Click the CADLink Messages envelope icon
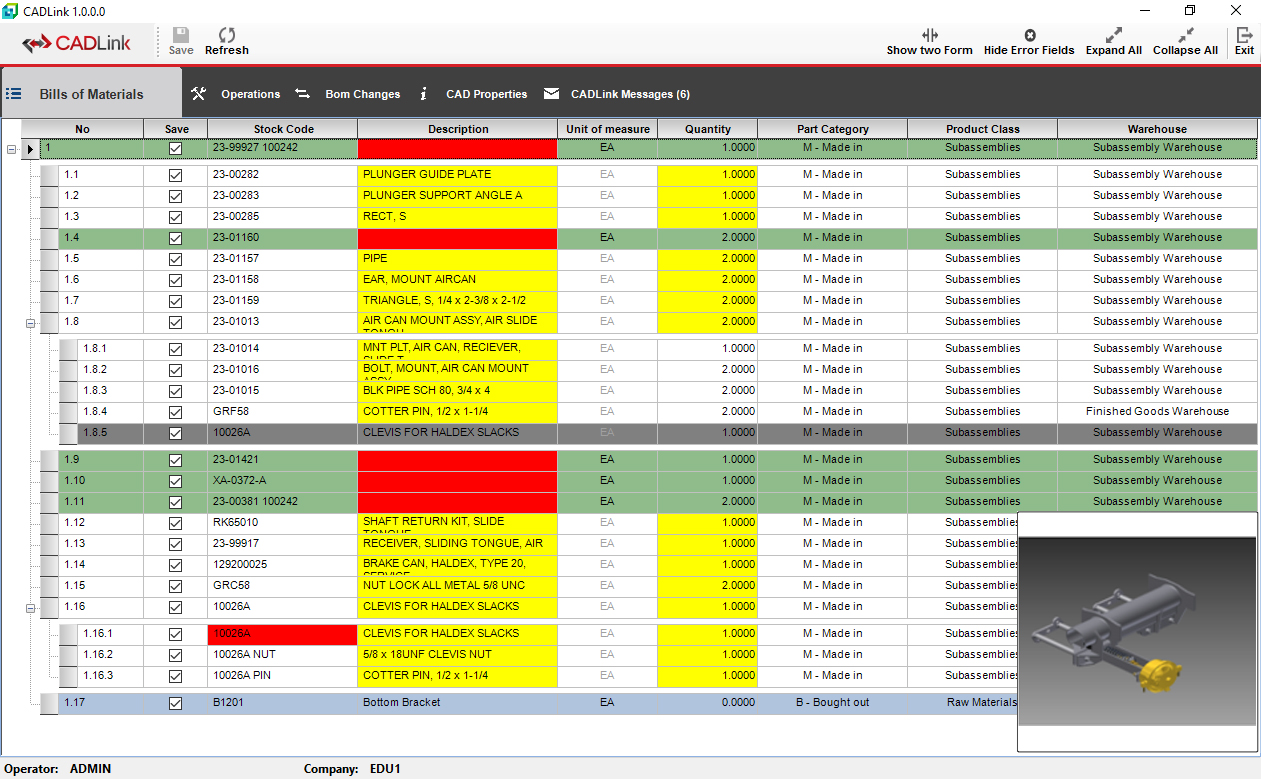1261x779 pixels. pyautogui.click(x=551, y=93)
